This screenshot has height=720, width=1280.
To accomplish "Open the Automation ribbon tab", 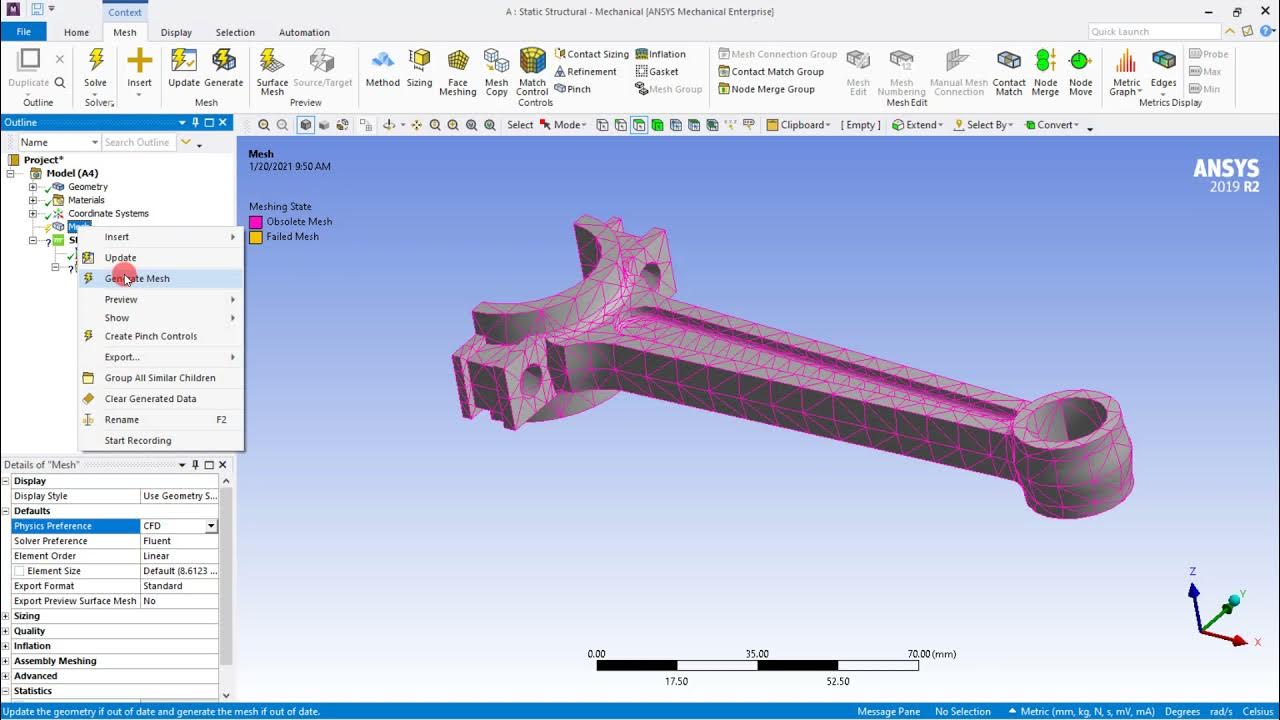I will 304,32.
